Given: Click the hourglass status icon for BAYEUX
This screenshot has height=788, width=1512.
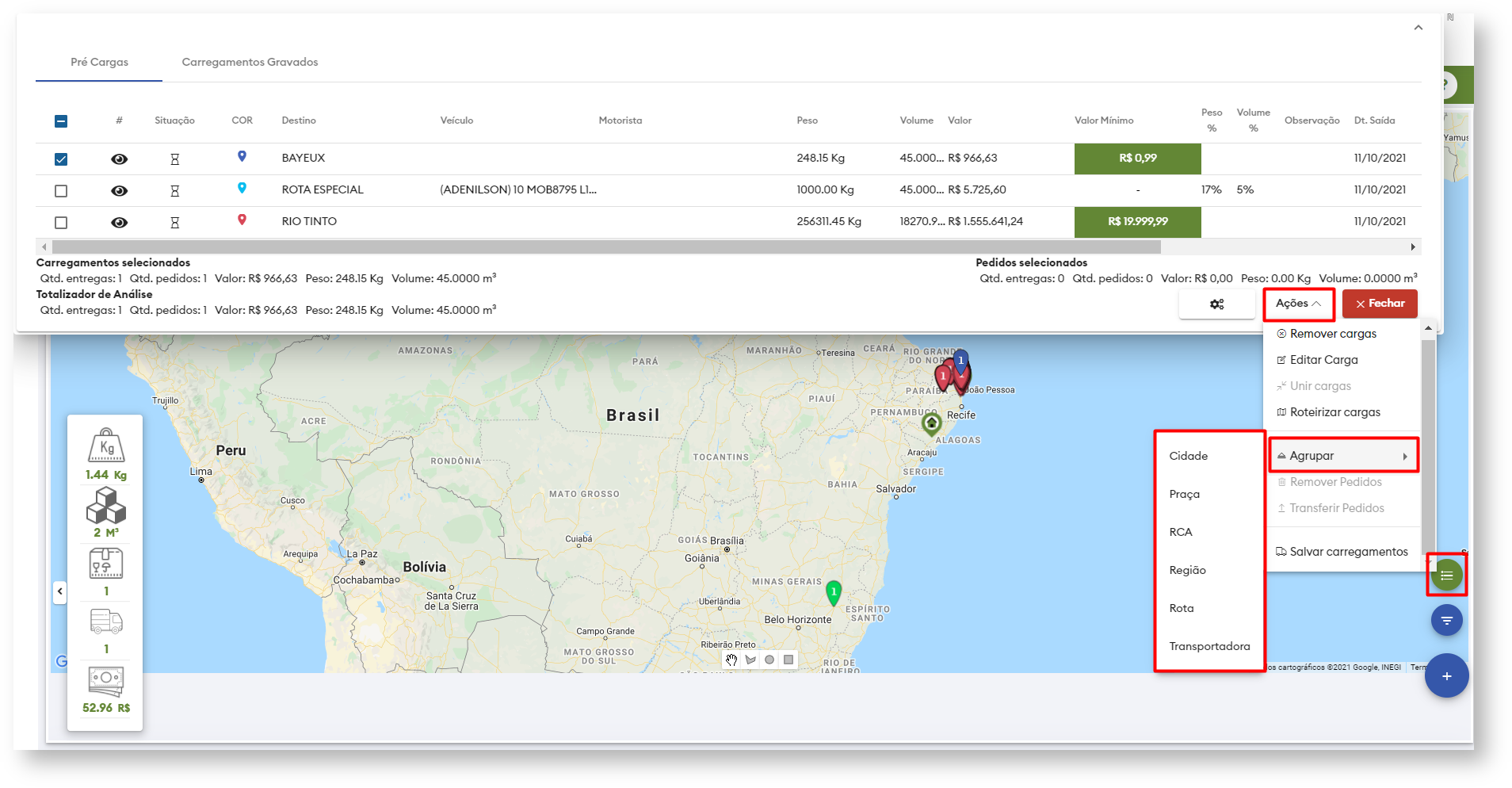Looking at the screenshot, I should click(x=175, y=159).
